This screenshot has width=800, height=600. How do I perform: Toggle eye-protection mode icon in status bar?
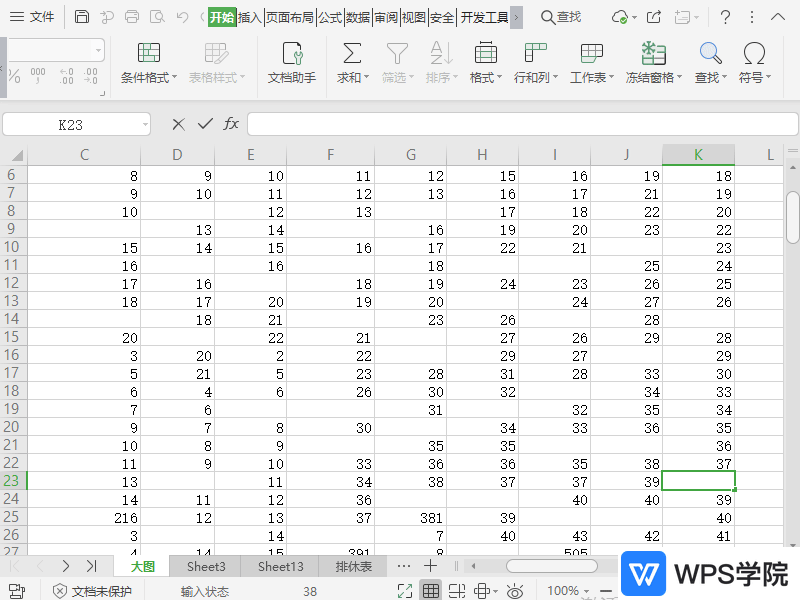click(x=514, y=591)
